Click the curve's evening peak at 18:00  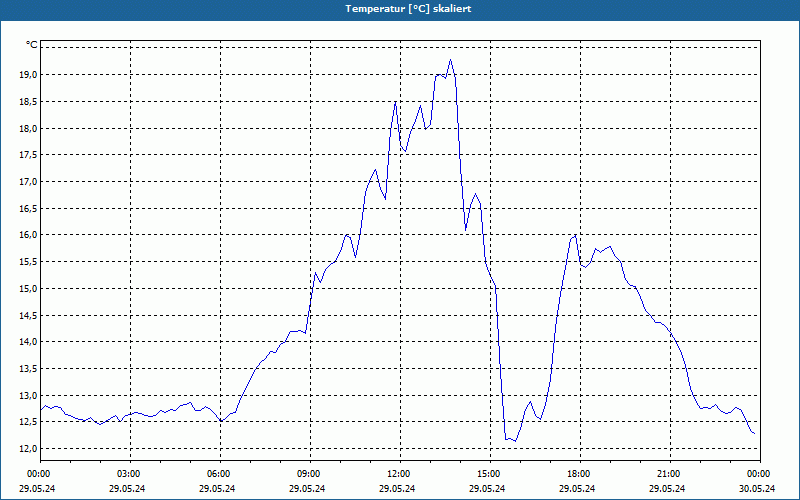(x=575, y=235)
